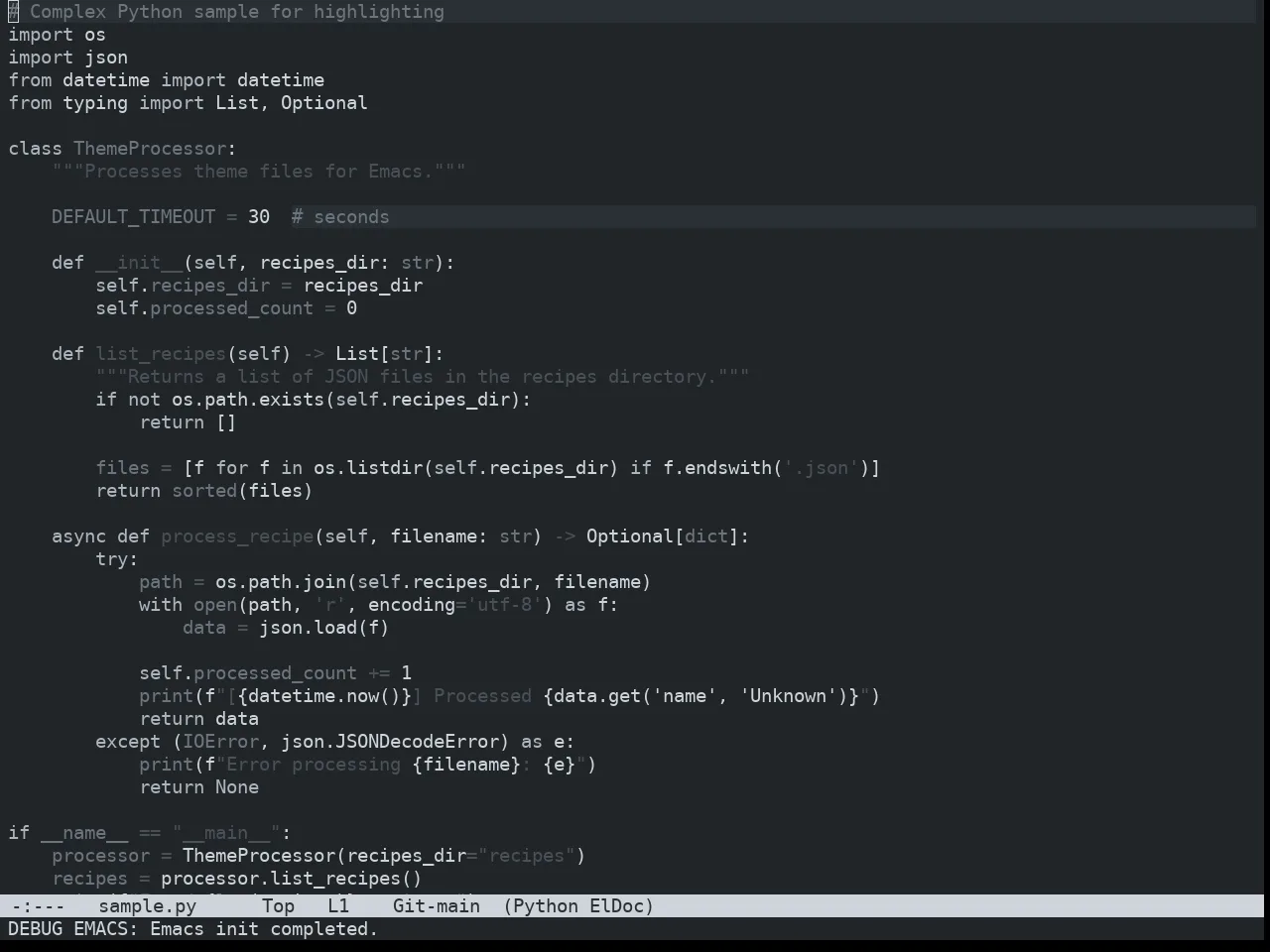Click the class name ThemeProcessor in its definition
The image size is (1270, 952).
coord(150,149)
